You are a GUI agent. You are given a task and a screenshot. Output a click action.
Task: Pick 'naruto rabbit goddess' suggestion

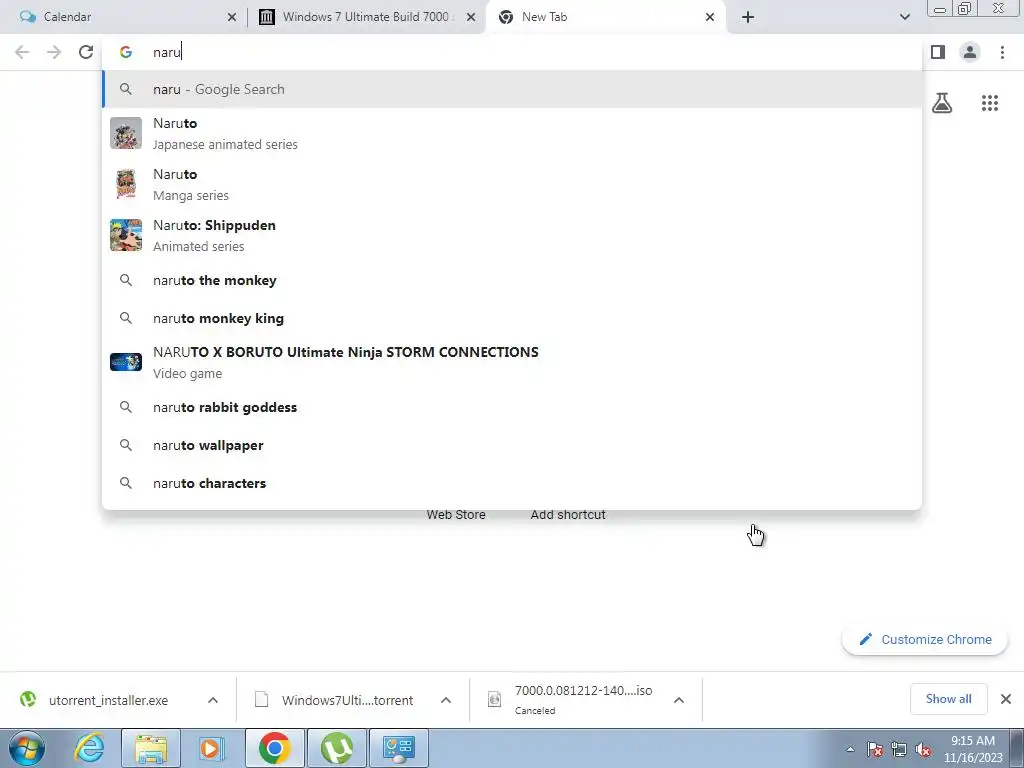click(x=512, y=407)
